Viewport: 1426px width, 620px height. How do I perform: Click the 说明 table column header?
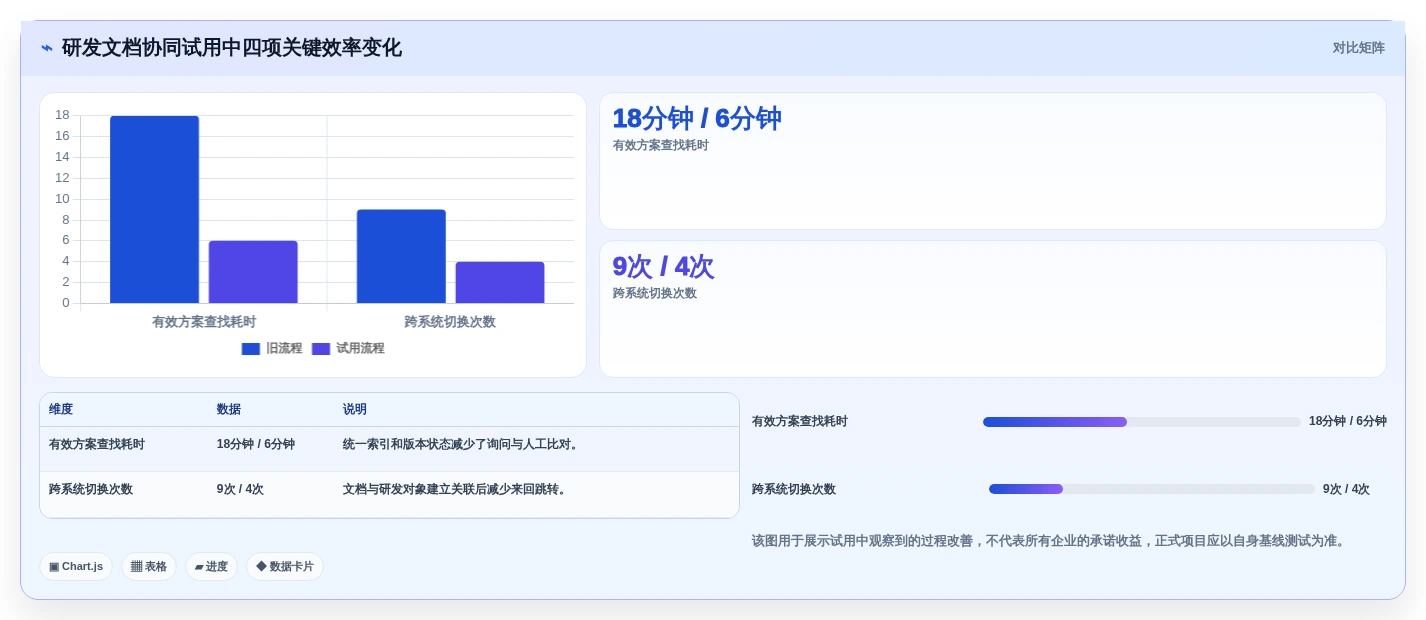355,410
